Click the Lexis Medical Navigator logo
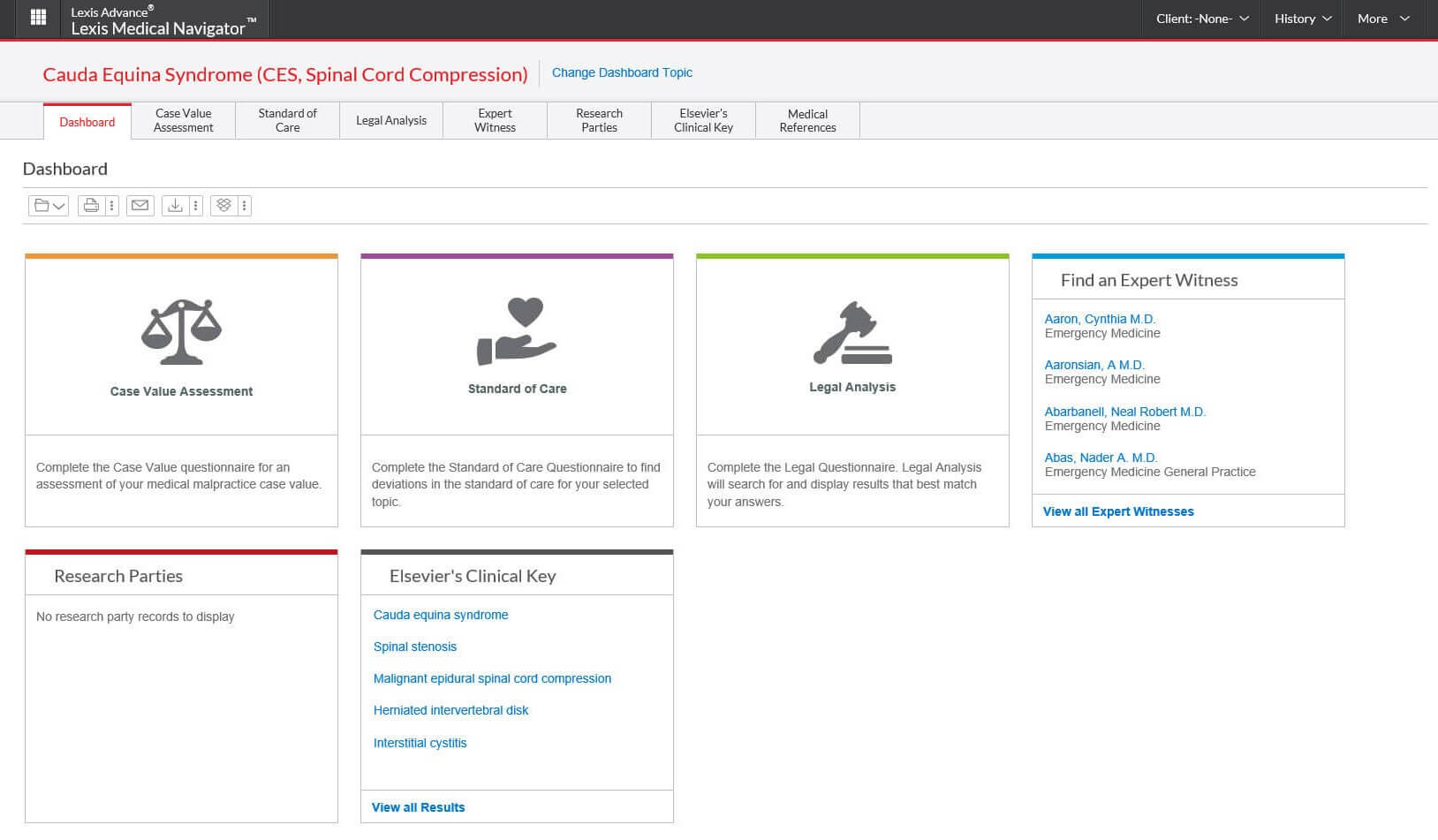Viewport: 1438px width, 840px height. [x=163, y=20]
